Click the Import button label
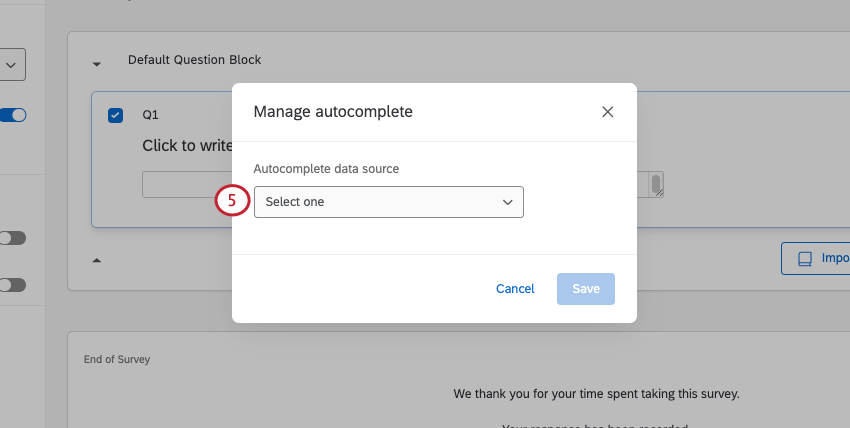Screen dimensions: 850x428 point(835,259)
